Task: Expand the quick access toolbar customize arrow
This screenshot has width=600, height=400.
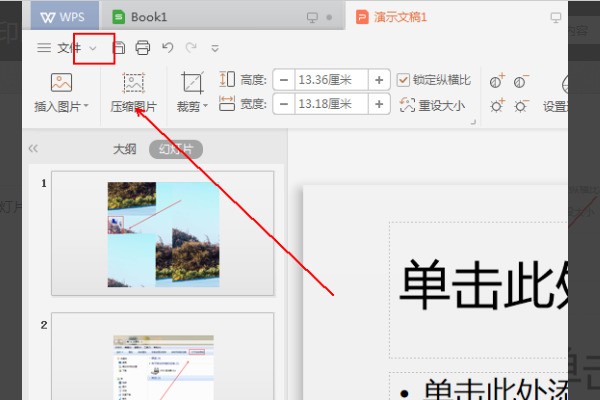Action: click(x=214, y=48)
